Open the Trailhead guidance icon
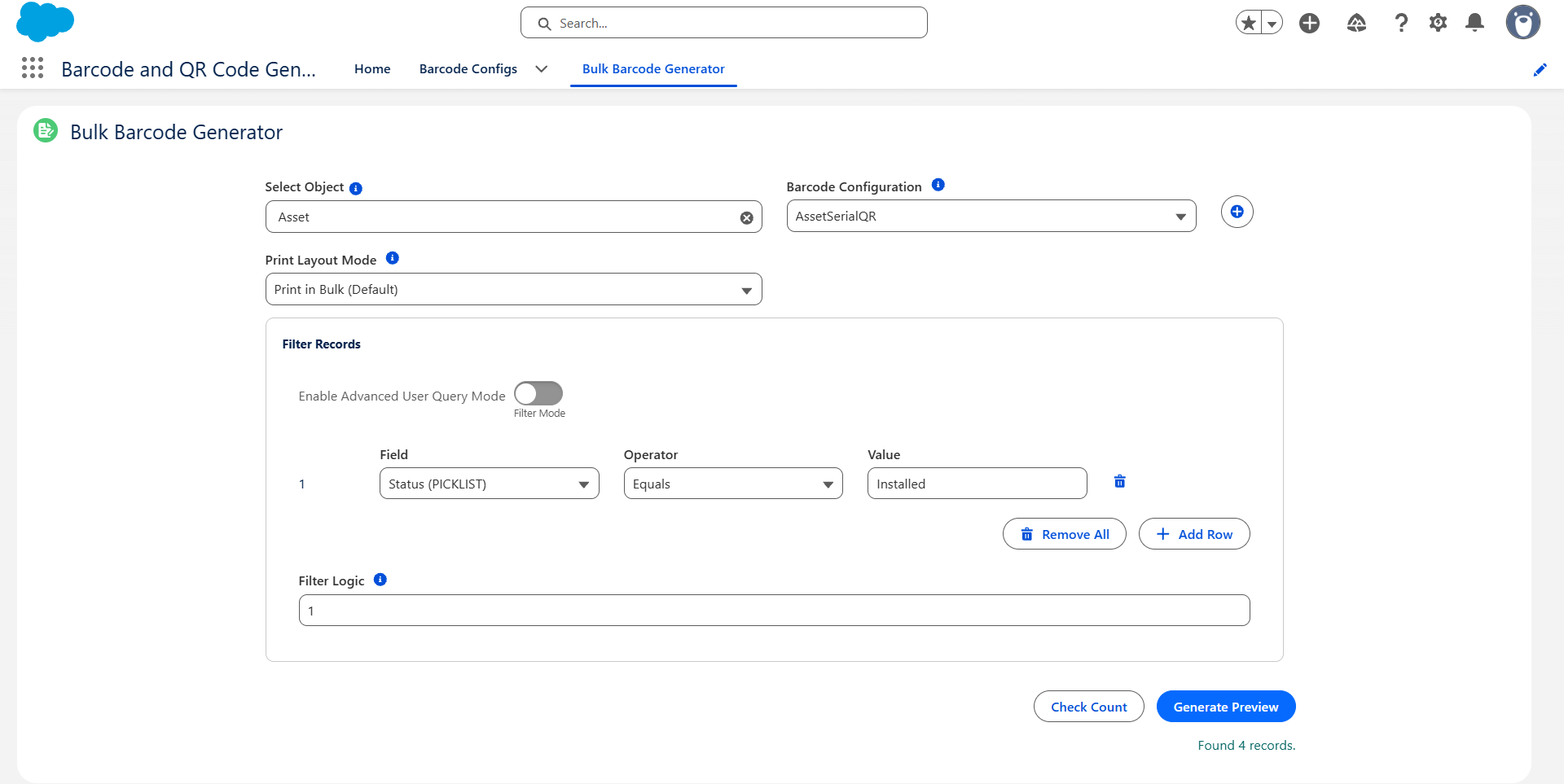Screen dimensions: 1564x784 point(1356,23)
